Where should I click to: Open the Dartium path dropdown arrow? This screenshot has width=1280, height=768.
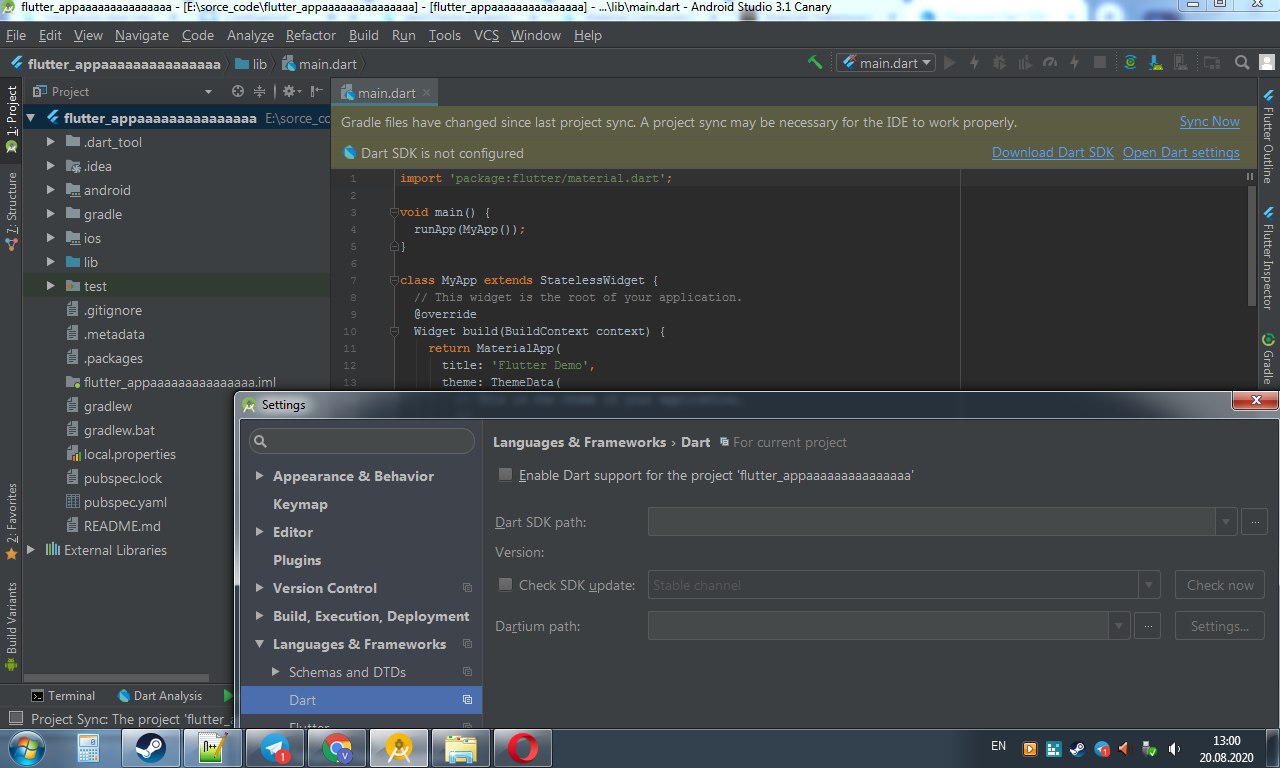pyautogui.click(x=1120, y=626)
